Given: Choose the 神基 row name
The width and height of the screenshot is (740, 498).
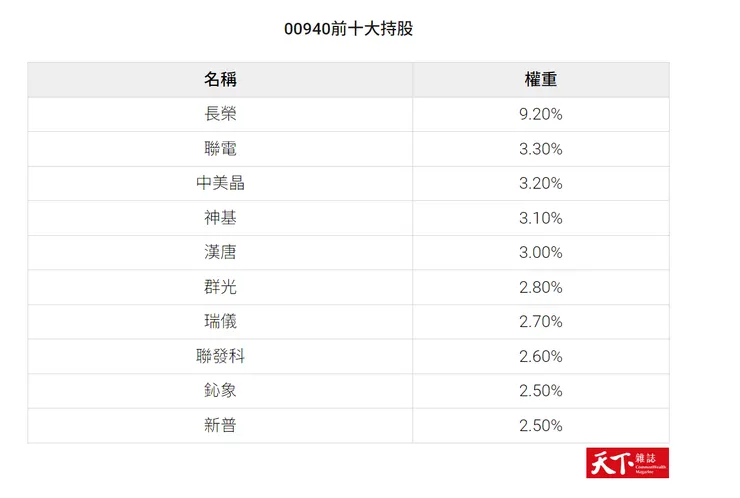Looking at the screenshot, I should tap(220, 218).
